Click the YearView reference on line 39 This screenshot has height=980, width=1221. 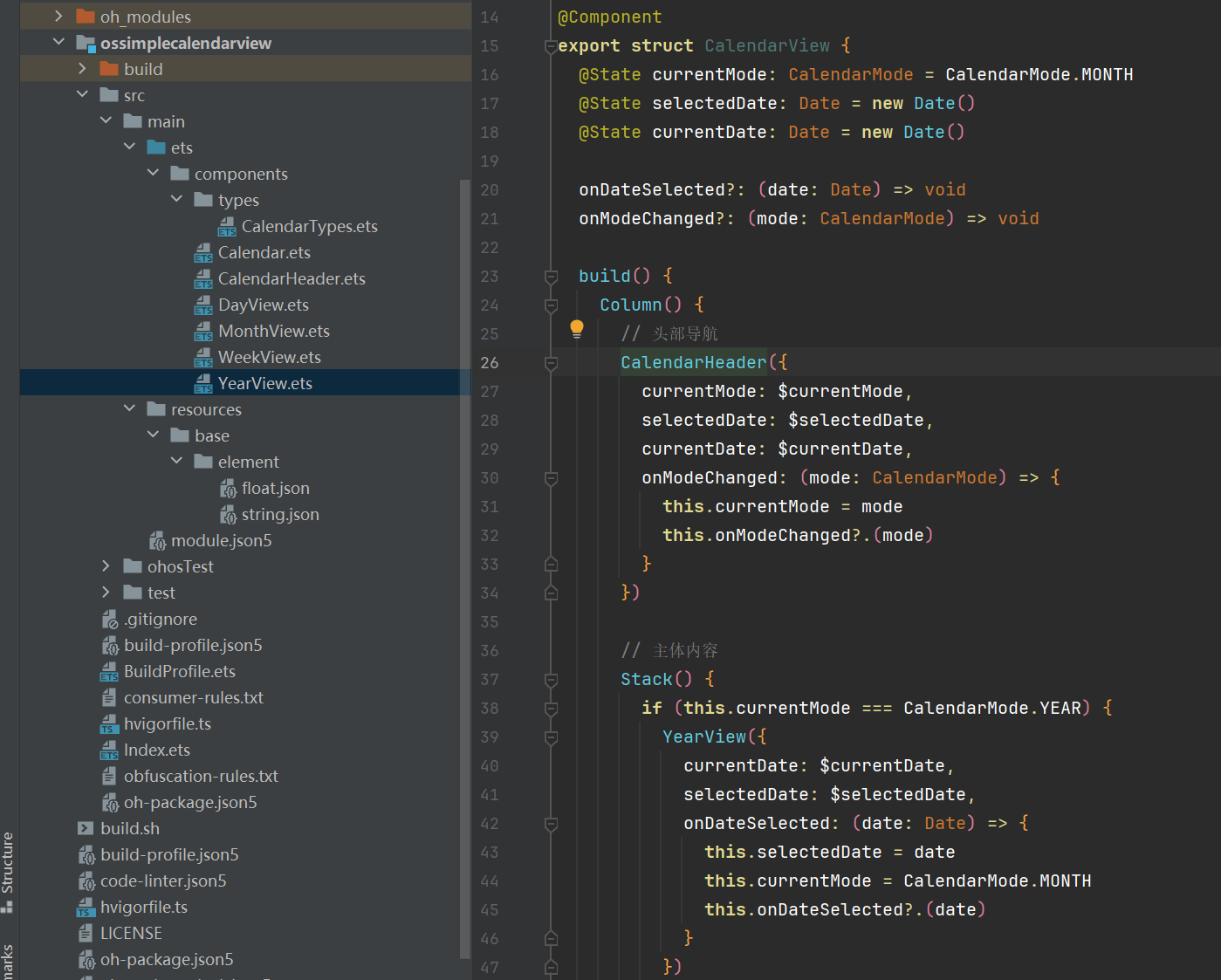[703, 737]
